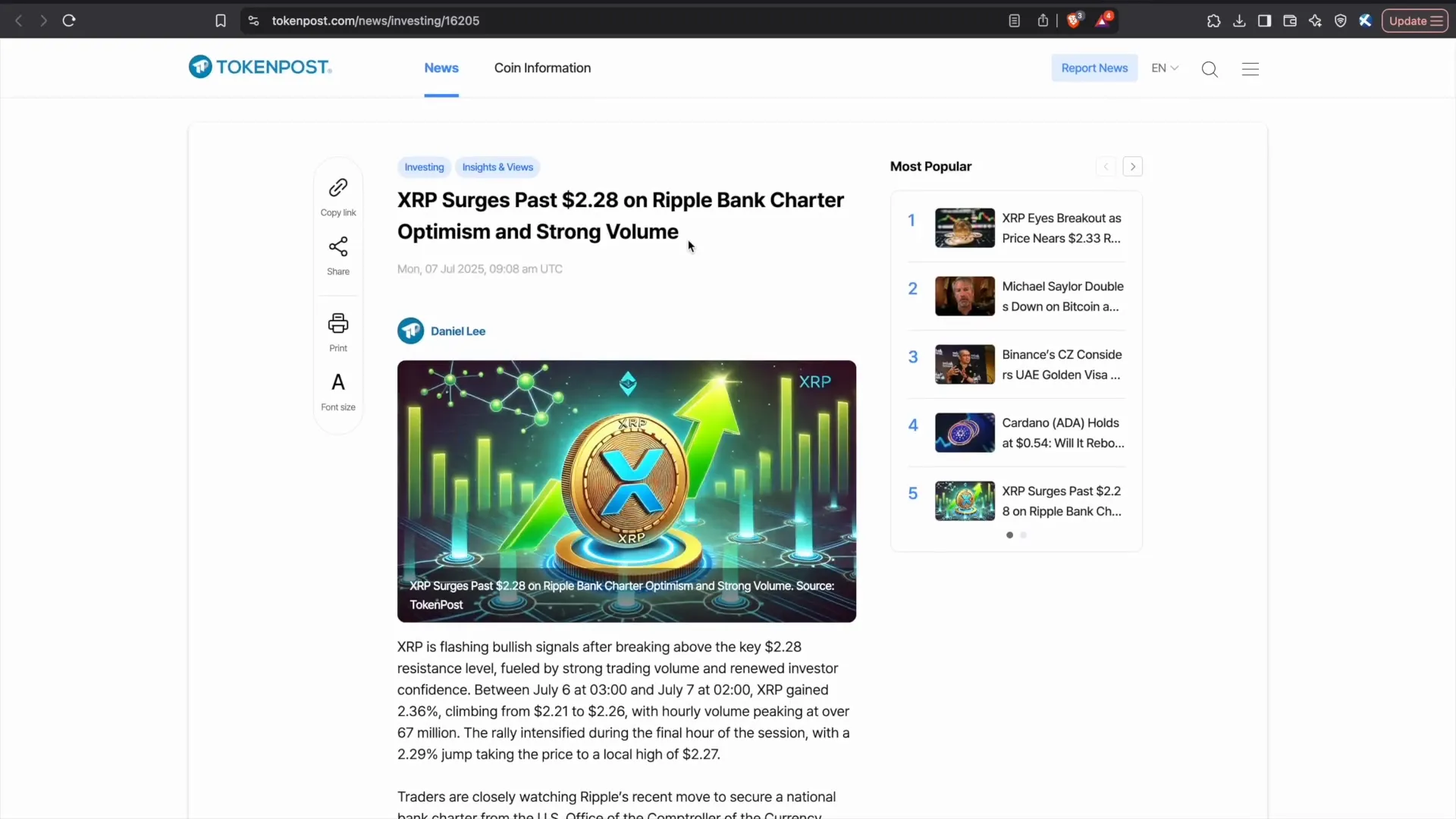
Task: Open the hamburger site menu
Action: [x=1250, y=69]
